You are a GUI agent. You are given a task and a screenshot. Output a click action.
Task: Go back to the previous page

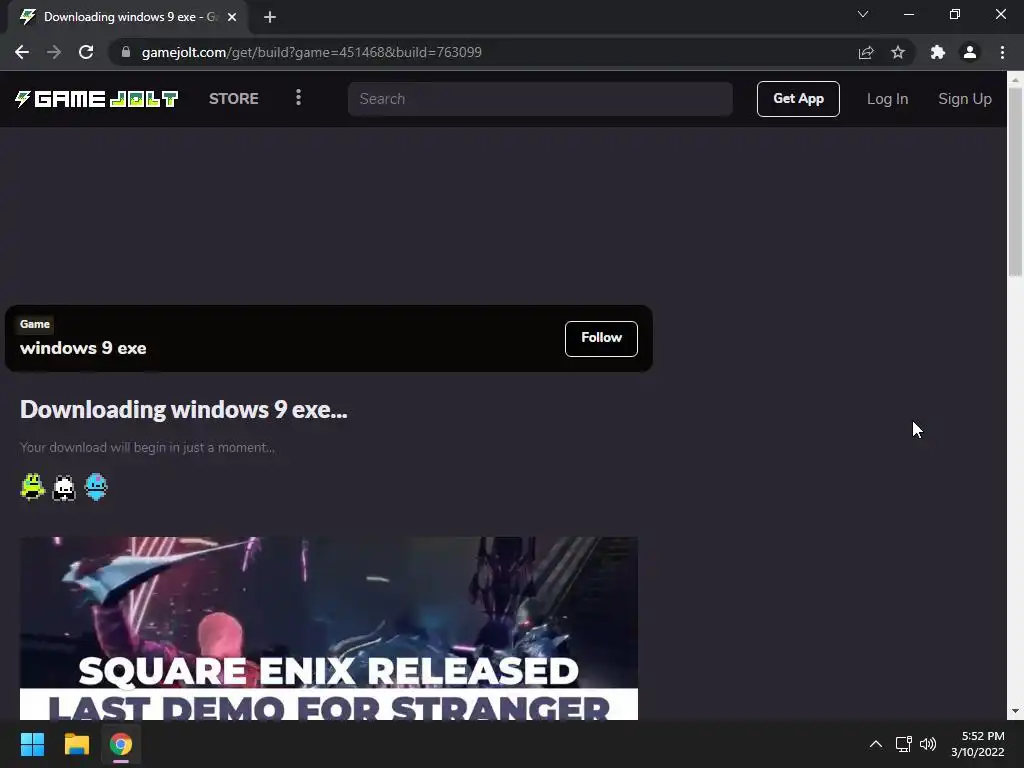(x=22, y=52)
